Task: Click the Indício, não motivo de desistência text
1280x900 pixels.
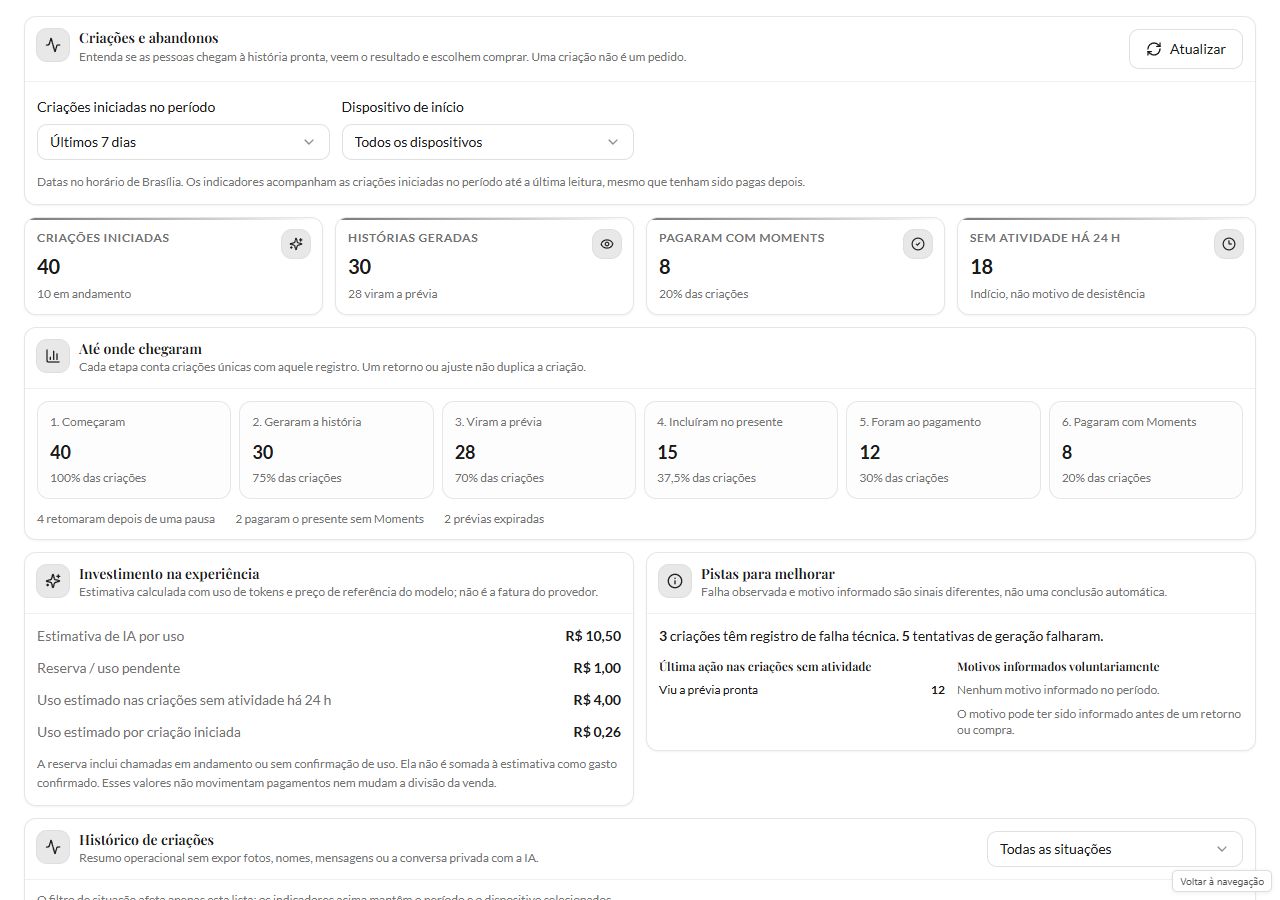Action: [x=1057, y=294]
